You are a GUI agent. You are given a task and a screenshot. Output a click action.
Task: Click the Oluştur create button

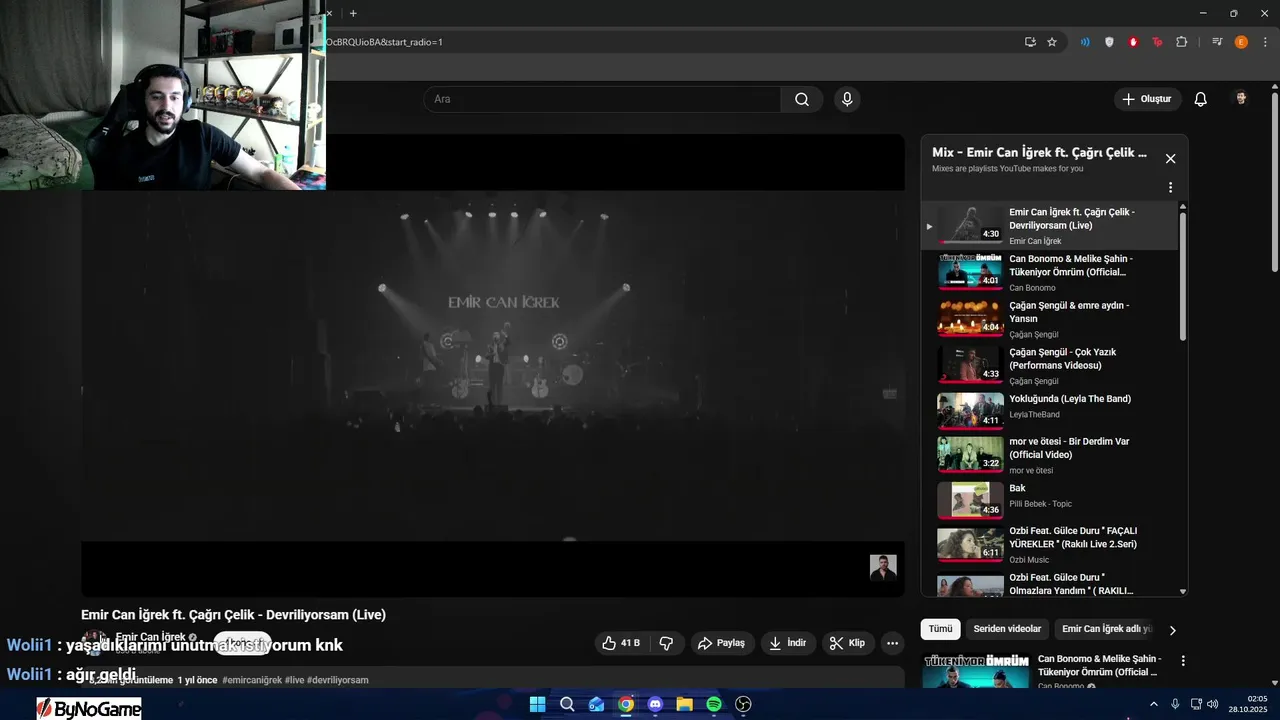click(x=1148, y=99)
